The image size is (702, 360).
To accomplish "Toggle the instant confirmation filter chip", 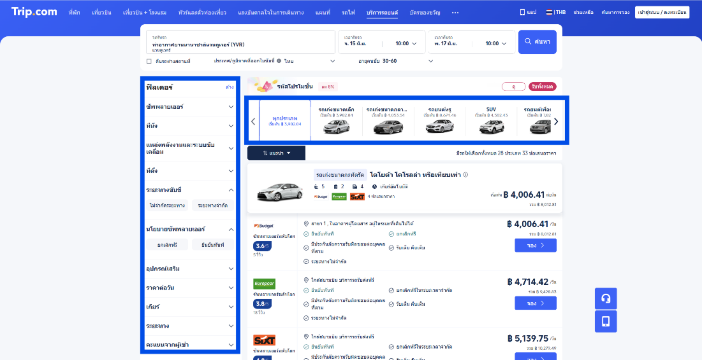I will click(x=213, y=244).
